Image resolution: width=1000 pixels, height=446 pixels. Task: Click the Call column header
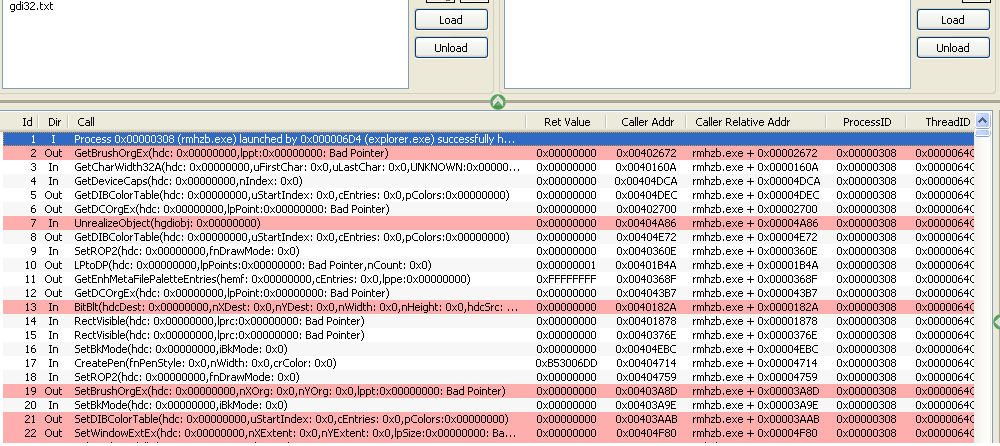(x=300, y=122)
